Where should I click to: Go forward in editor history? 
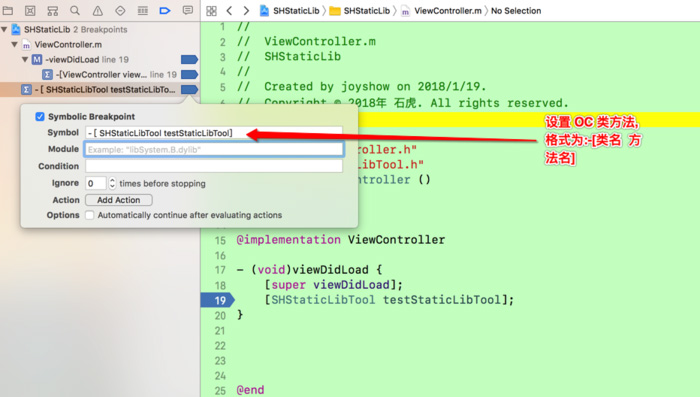tap(246, 11)
